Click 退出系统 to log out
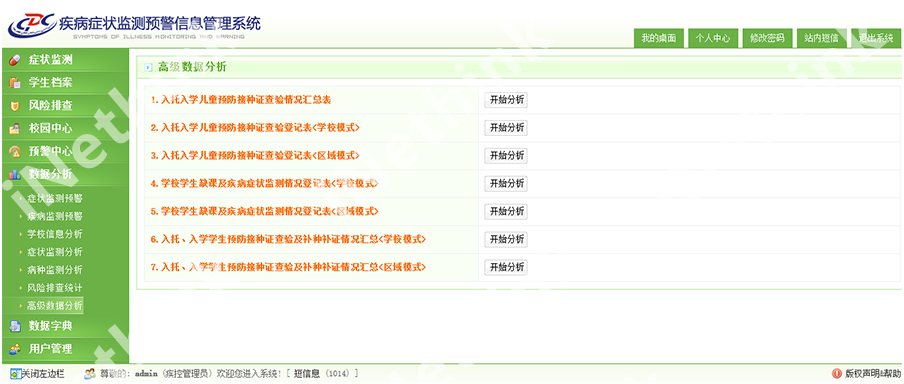 click(876, 38)
